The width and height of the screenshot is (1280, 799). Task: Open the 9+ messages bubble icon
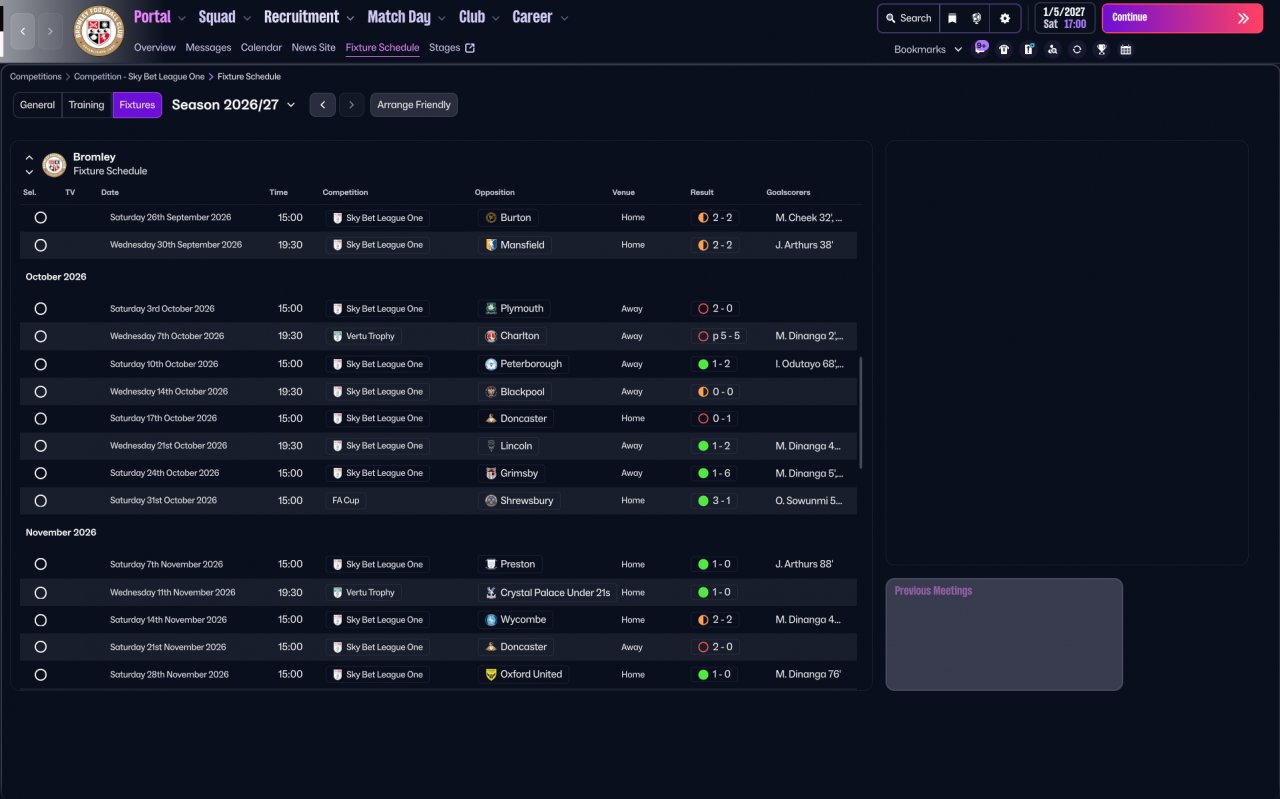pyautogui.click(x=981, y=47)
